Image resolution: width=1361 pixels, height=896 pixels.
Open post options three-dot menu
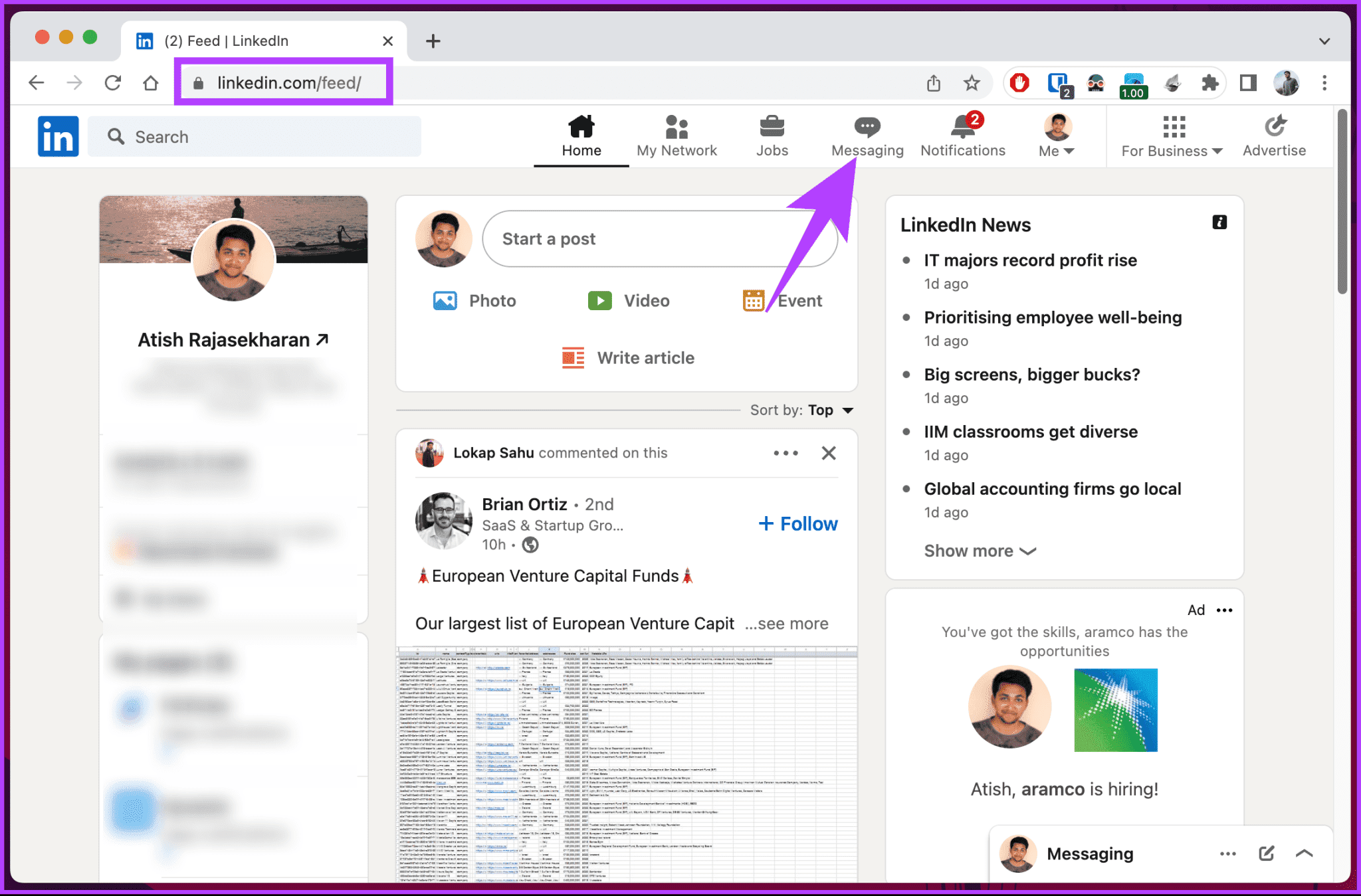click(785, 453)
